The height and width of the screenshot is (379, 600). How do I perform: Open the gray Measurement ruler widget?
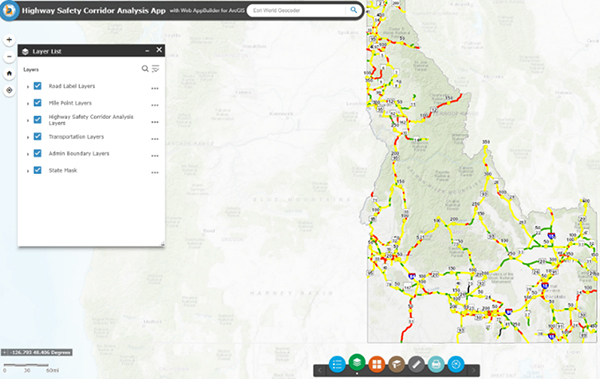(416, 364)
